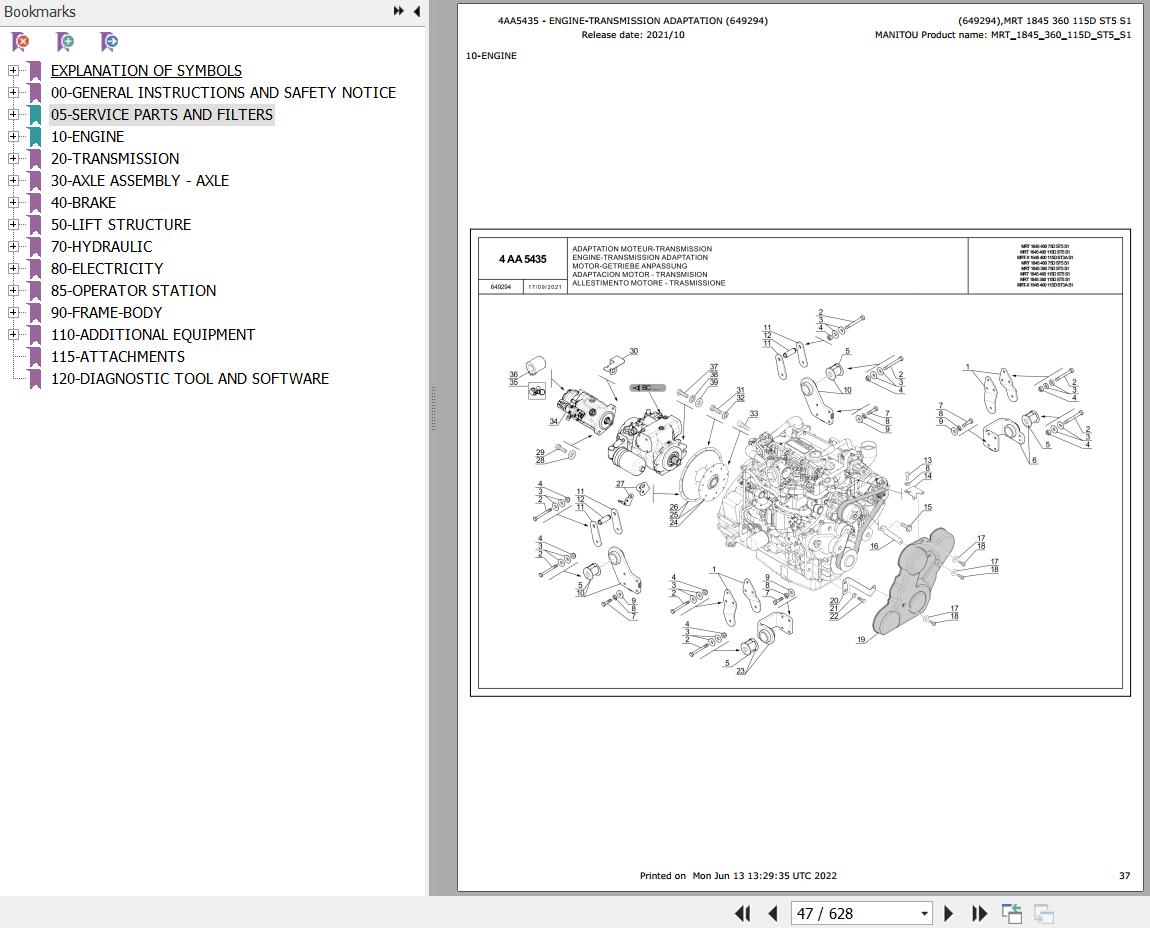
Task: Click the "10-ENGINE" section label on the page
Action: click(491, 56)
